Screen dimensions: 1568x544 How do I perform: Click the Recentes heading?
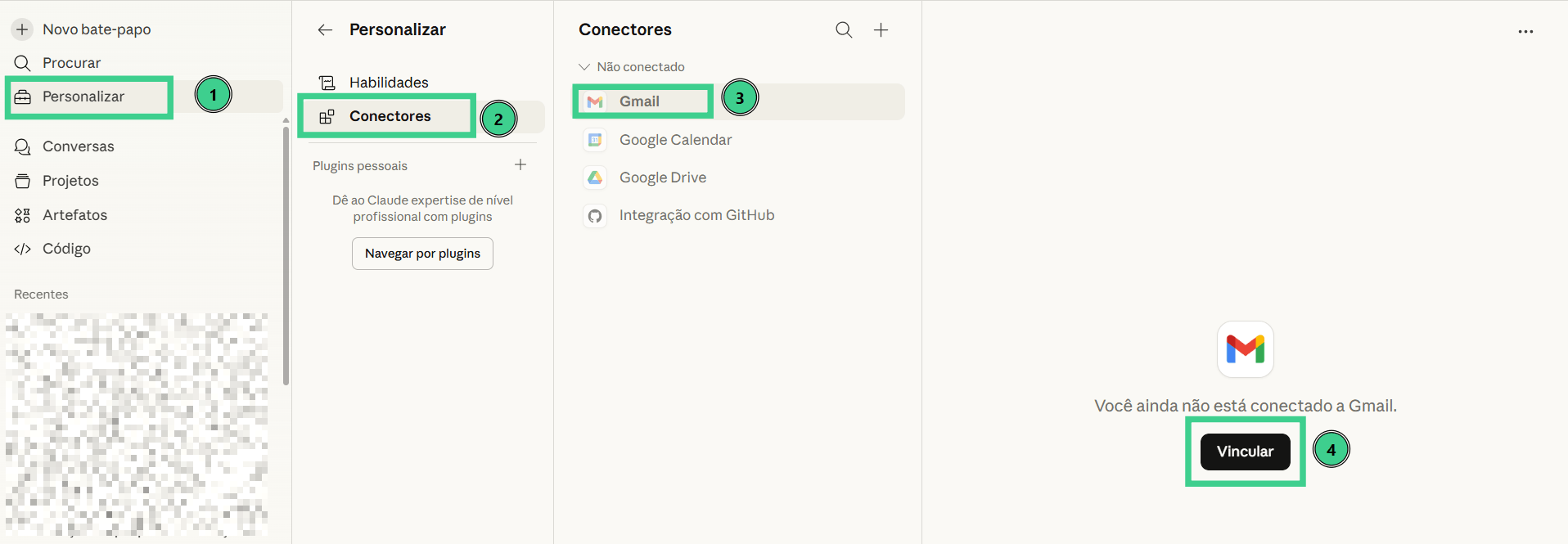pyautogui.click(x=41, y=294)
